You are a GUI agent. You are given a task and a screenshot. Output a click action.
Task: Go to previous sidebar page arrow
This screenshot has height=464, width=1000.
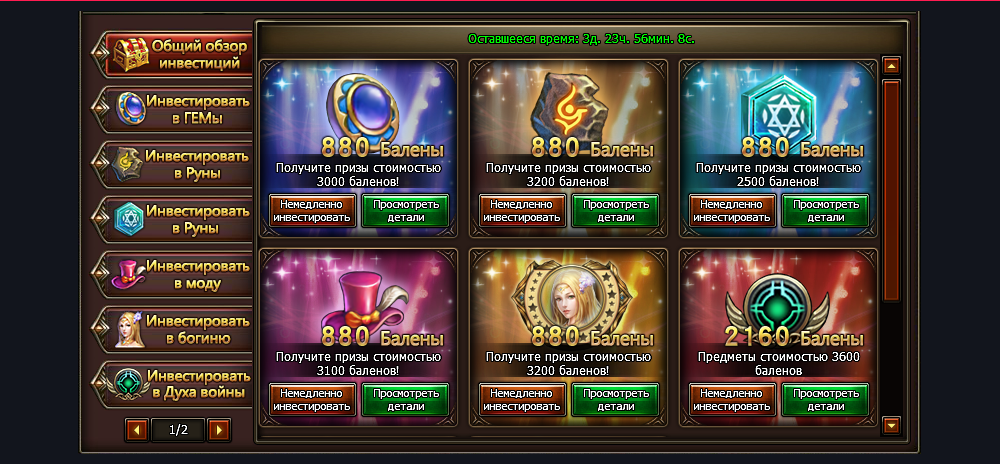(136, 430)
